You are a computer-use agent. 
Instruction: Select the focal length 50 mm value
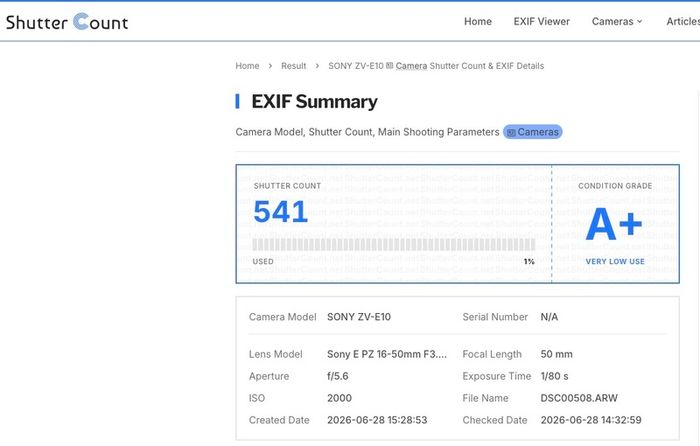point(556,354)
